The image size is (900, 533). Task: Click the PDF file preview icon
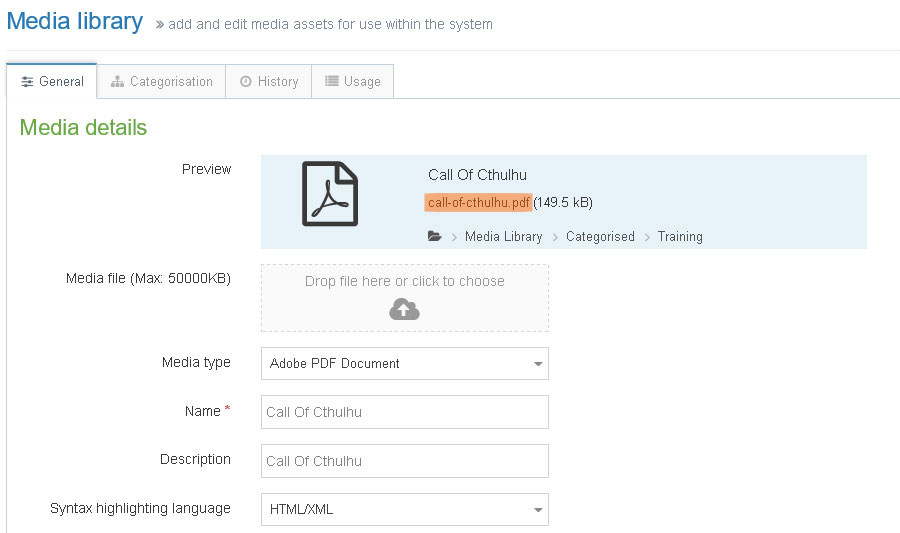(330, 194)
